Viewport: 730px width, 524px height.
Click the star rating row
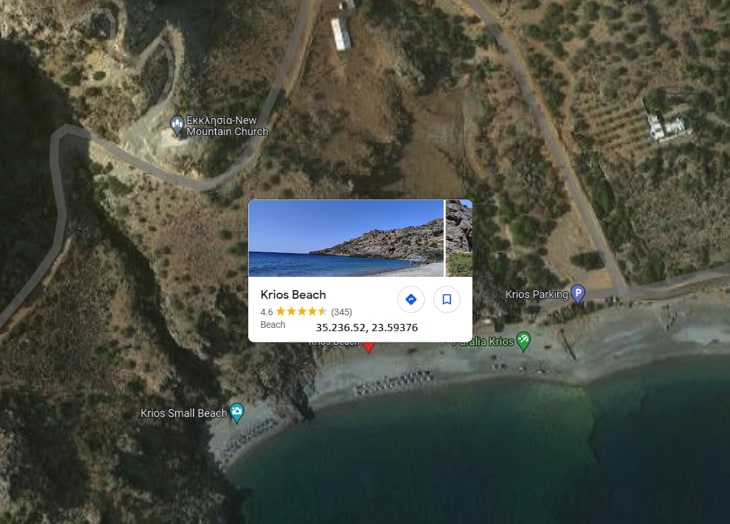301,311
